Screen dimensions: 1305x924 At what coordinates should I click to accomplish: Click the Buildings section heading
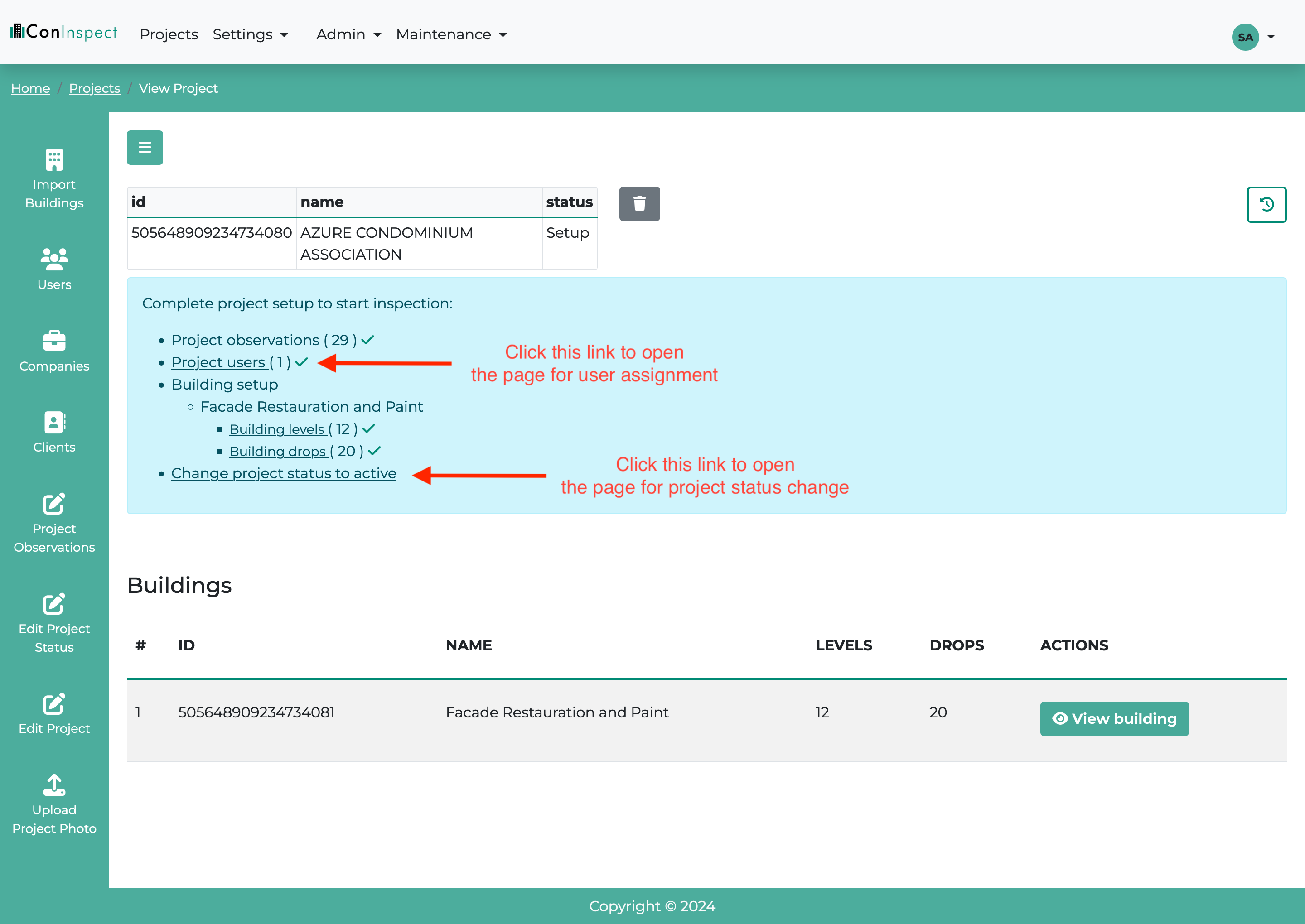click(x=179, y=585)
